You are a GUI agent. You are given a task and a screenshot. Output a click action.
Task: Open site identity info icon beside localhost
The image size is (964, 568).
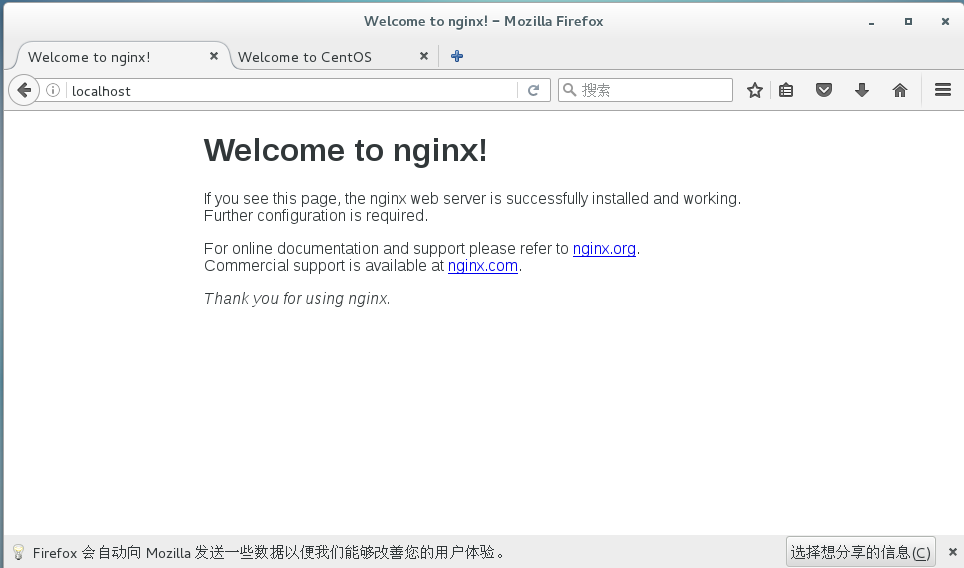[x=53, y=90]
